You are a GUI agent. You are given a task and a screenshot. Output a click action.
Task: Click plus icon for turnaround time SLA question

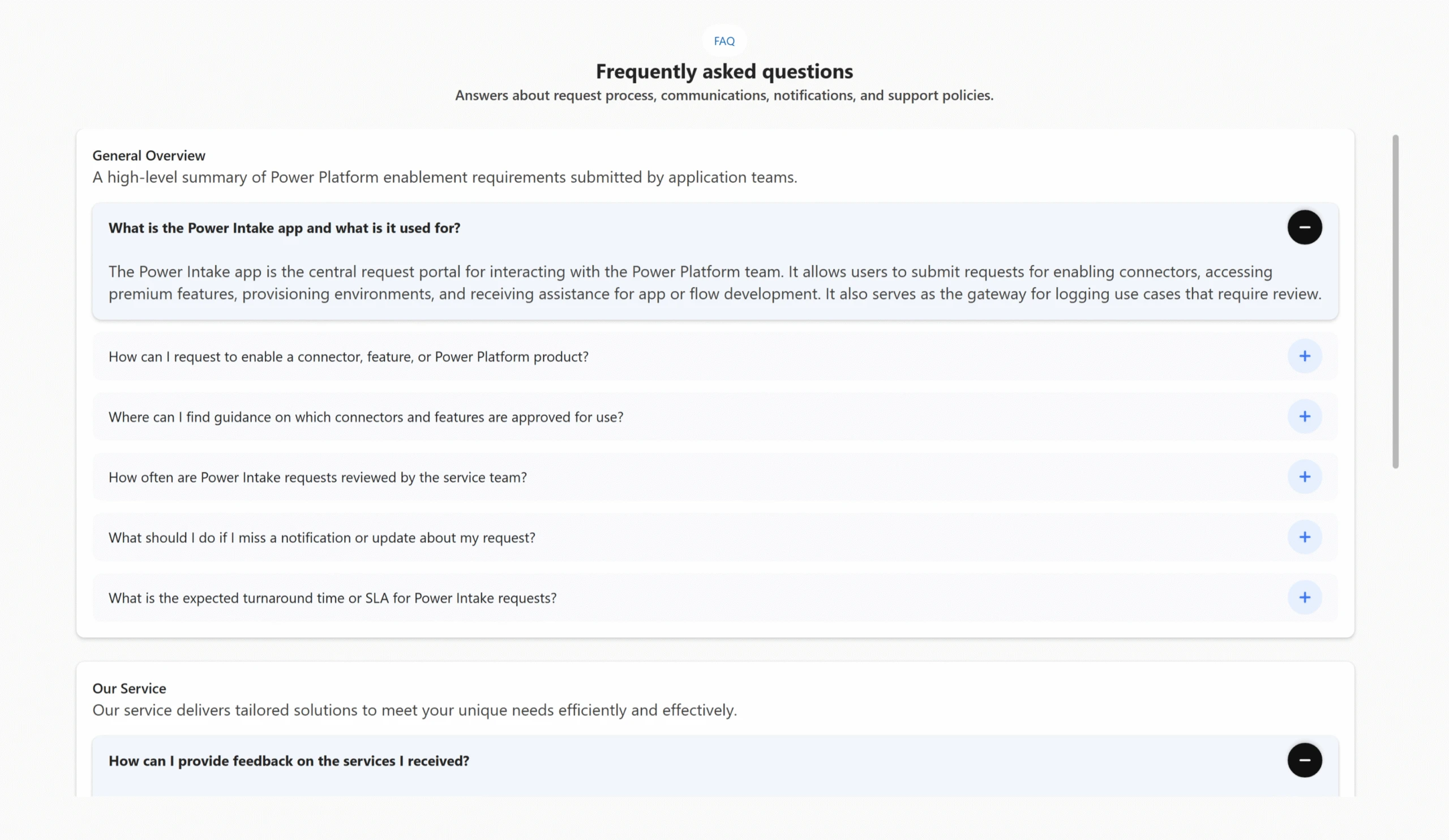(x=1304, y=598)
